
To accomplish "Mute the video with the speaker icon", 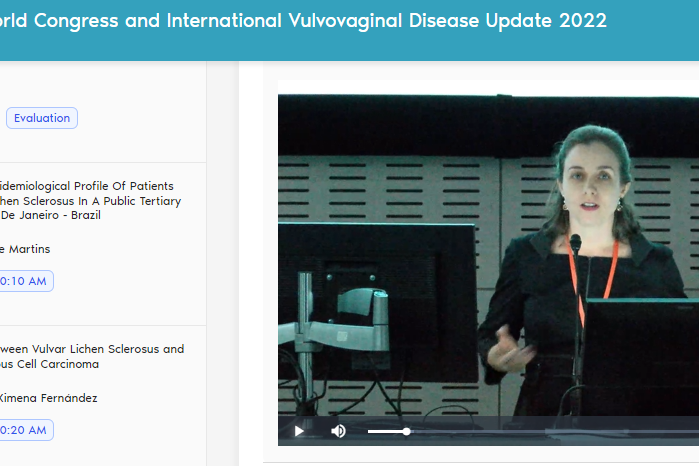I will pyautogui.click(x=338, y=431).
